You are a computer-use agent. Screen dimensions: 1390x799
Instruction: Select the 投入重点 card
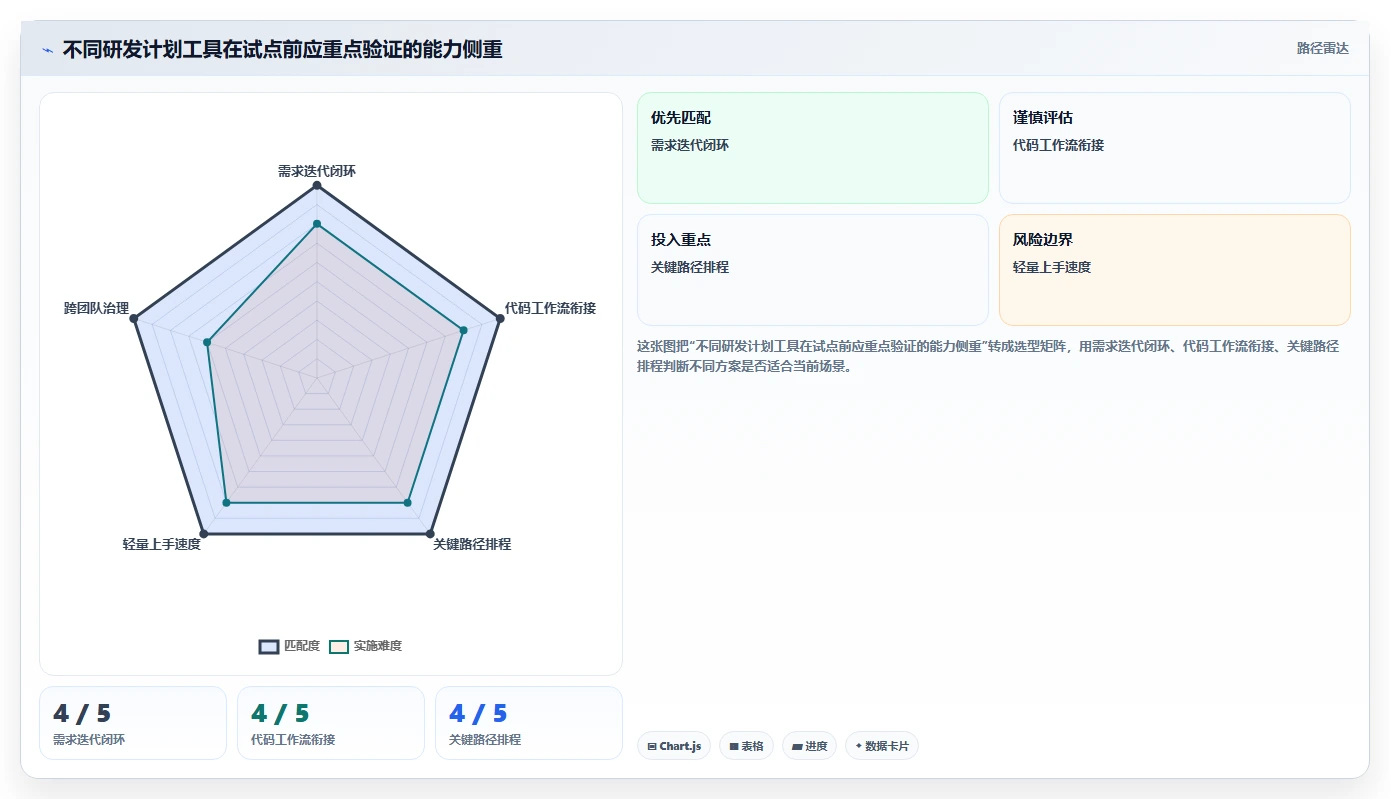(x=813, y=270)
